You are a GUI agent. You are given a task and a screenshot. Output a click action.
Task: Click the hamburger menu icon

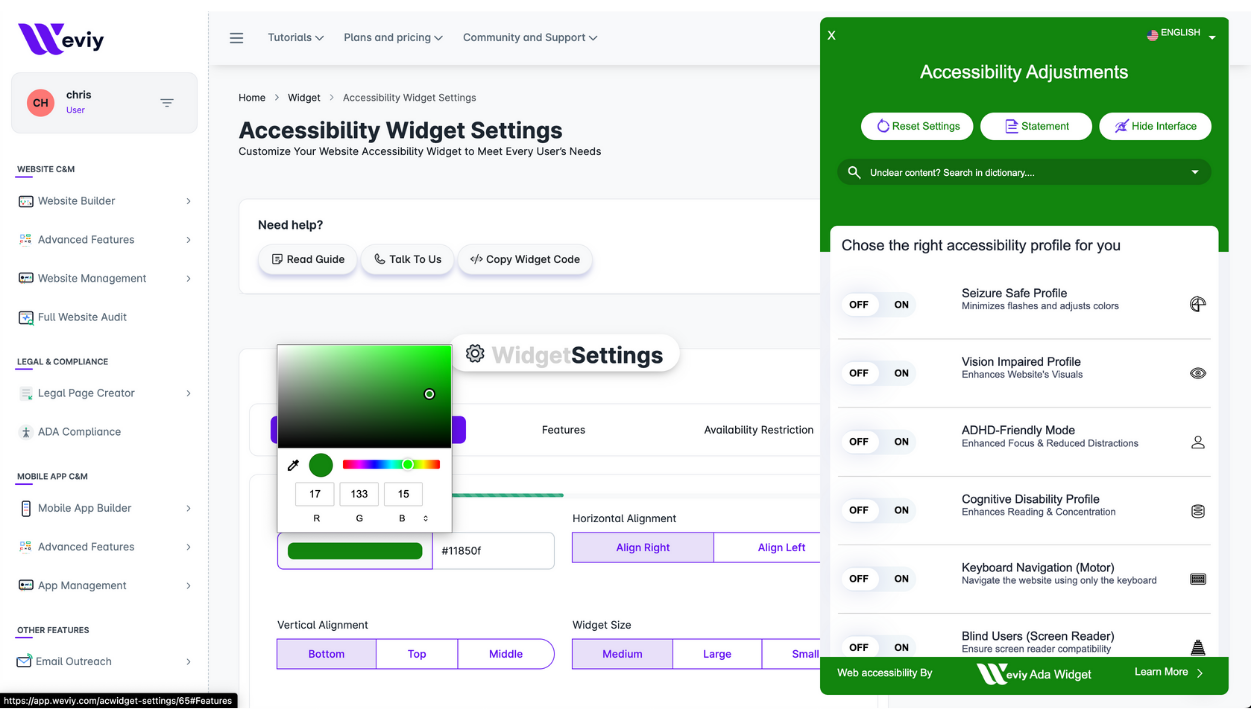(236, 38)
